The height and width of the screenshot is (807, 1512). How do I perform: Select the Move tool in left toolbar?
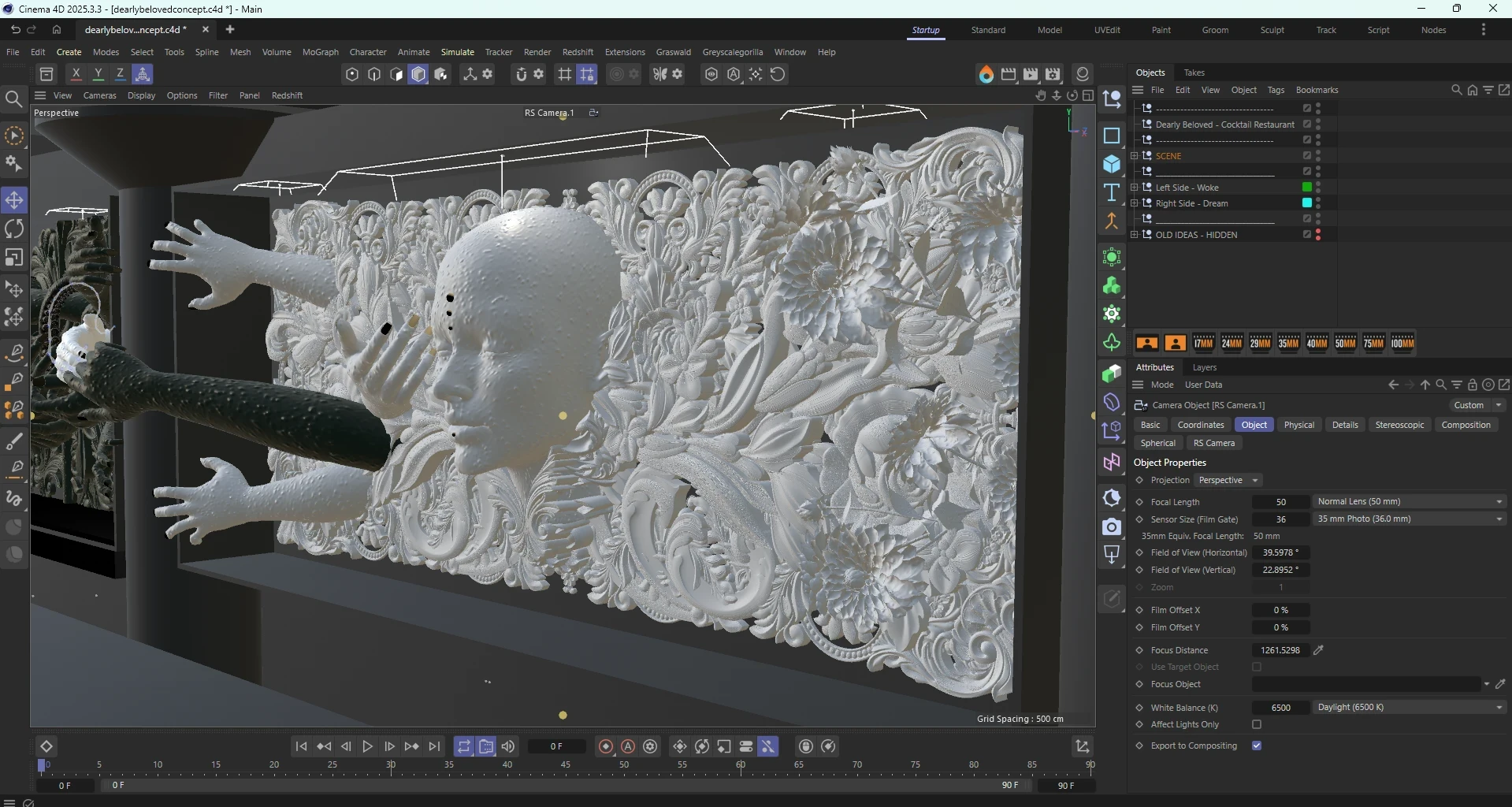coord(14,200)
